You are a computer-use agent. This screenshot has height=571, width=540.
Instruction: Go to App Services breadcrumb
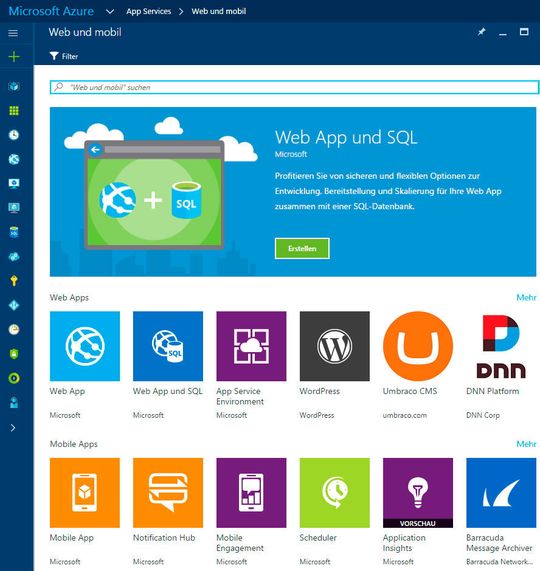pos(149,11)
